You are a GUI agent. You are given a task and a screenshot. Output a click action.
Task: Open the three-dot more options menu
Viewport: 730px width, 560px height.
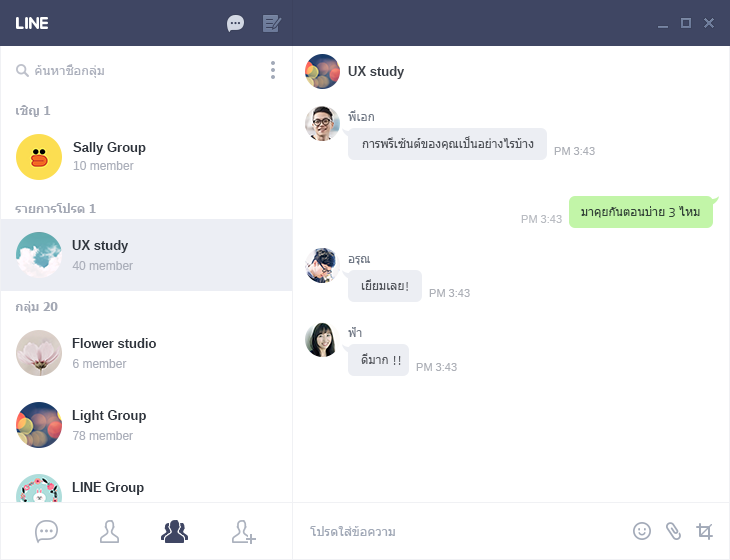[x=272, y=70]
